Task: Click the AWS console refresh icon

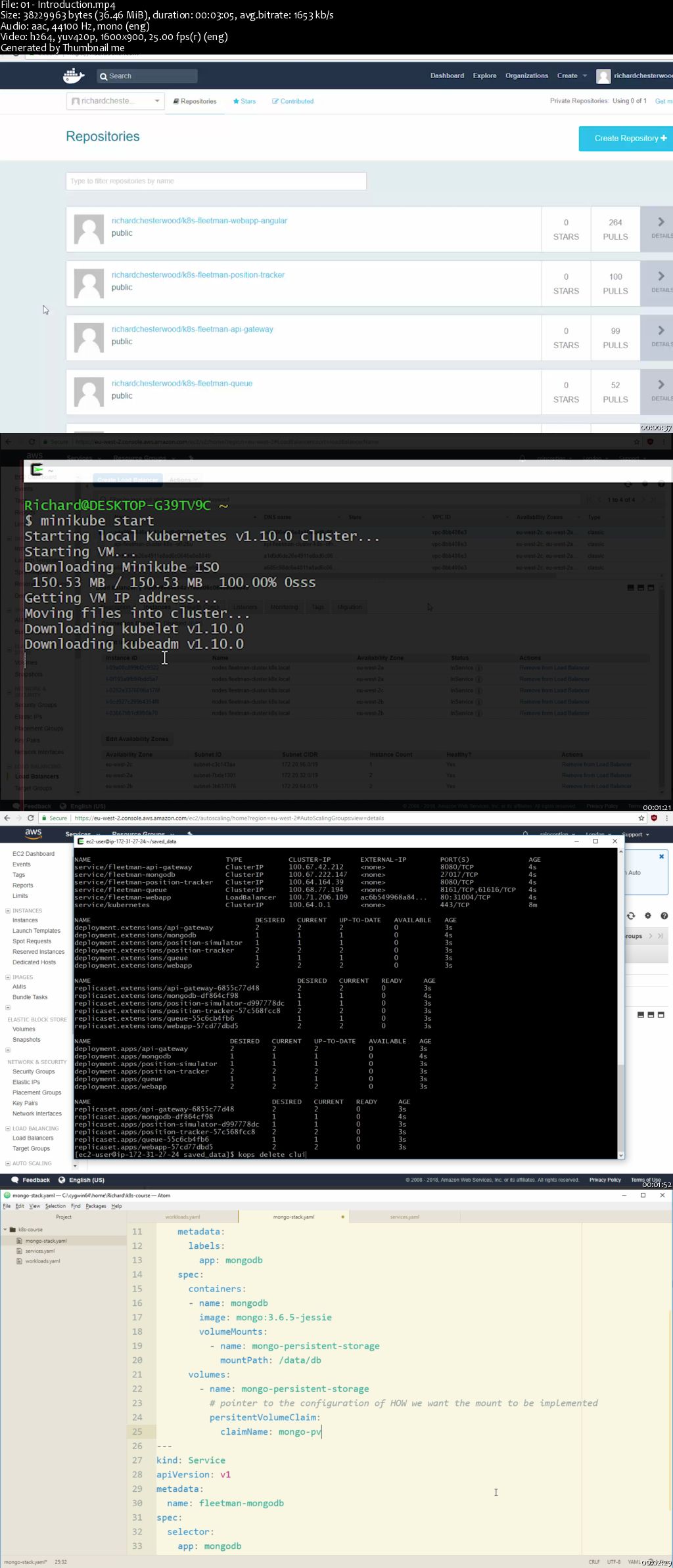Action: pyautogui.click(x=631, y=916)
